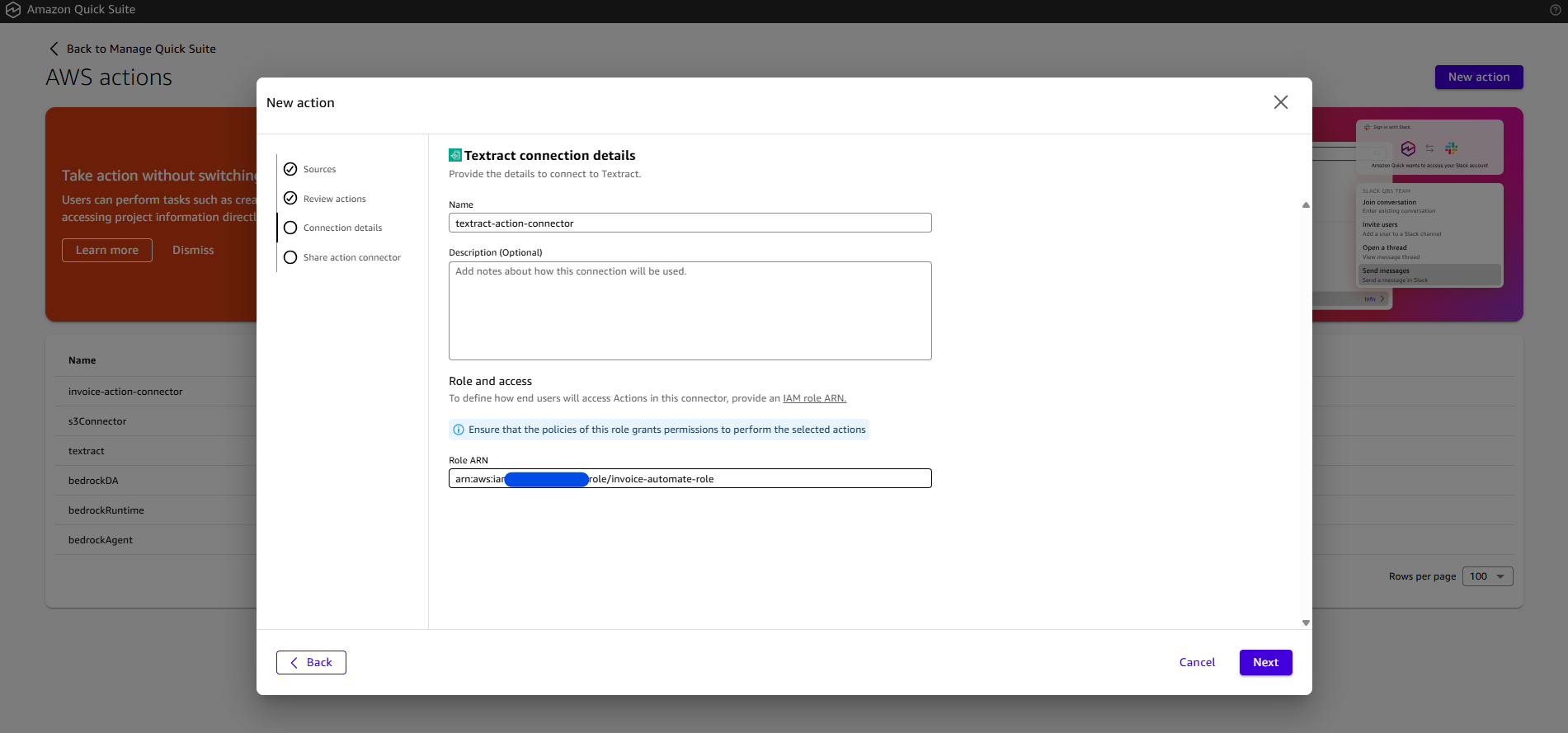Screen dimensions: 1568x733
Task: Close the New action dialog
Action: 1280,102
